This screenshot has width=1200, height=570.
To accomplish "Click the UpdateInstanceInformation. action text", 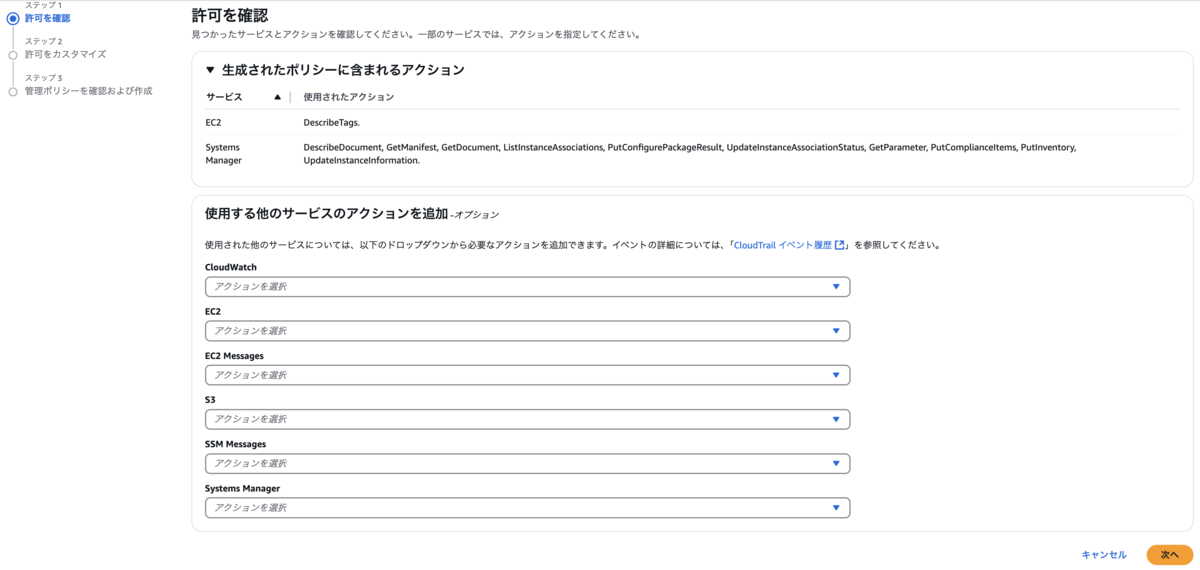I will point(361,160).
